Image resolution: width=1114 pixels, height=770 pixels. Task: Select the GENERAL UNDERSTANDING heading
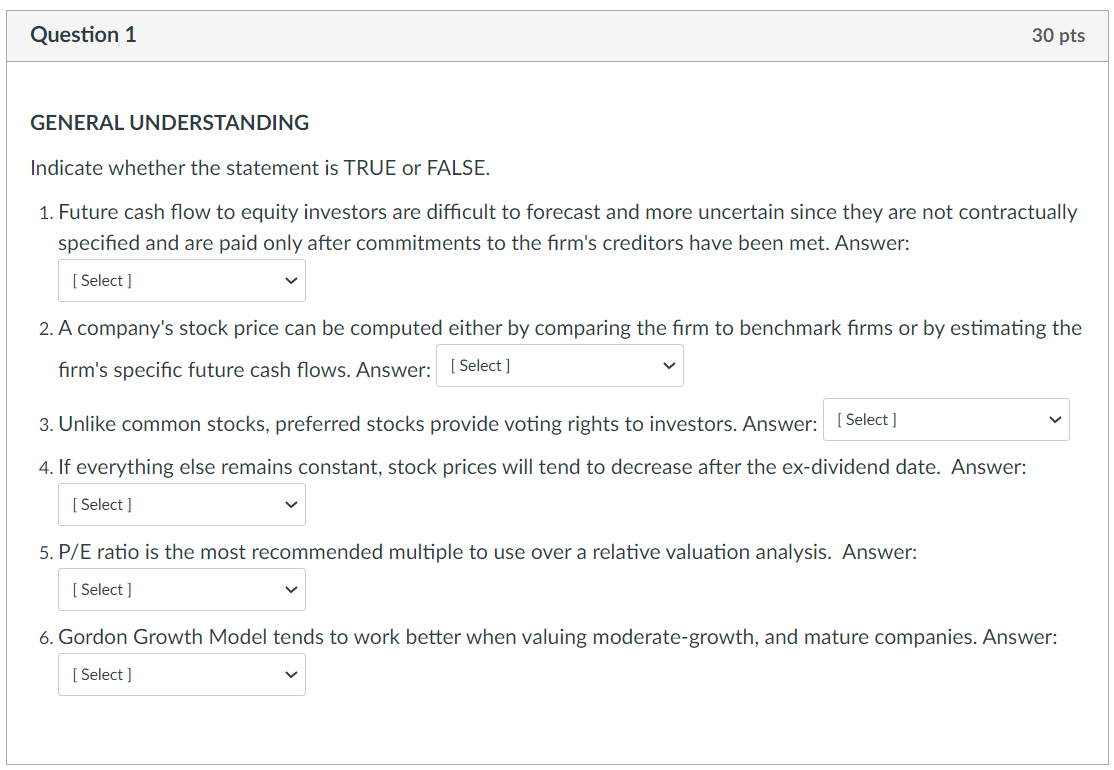point(169,122)
